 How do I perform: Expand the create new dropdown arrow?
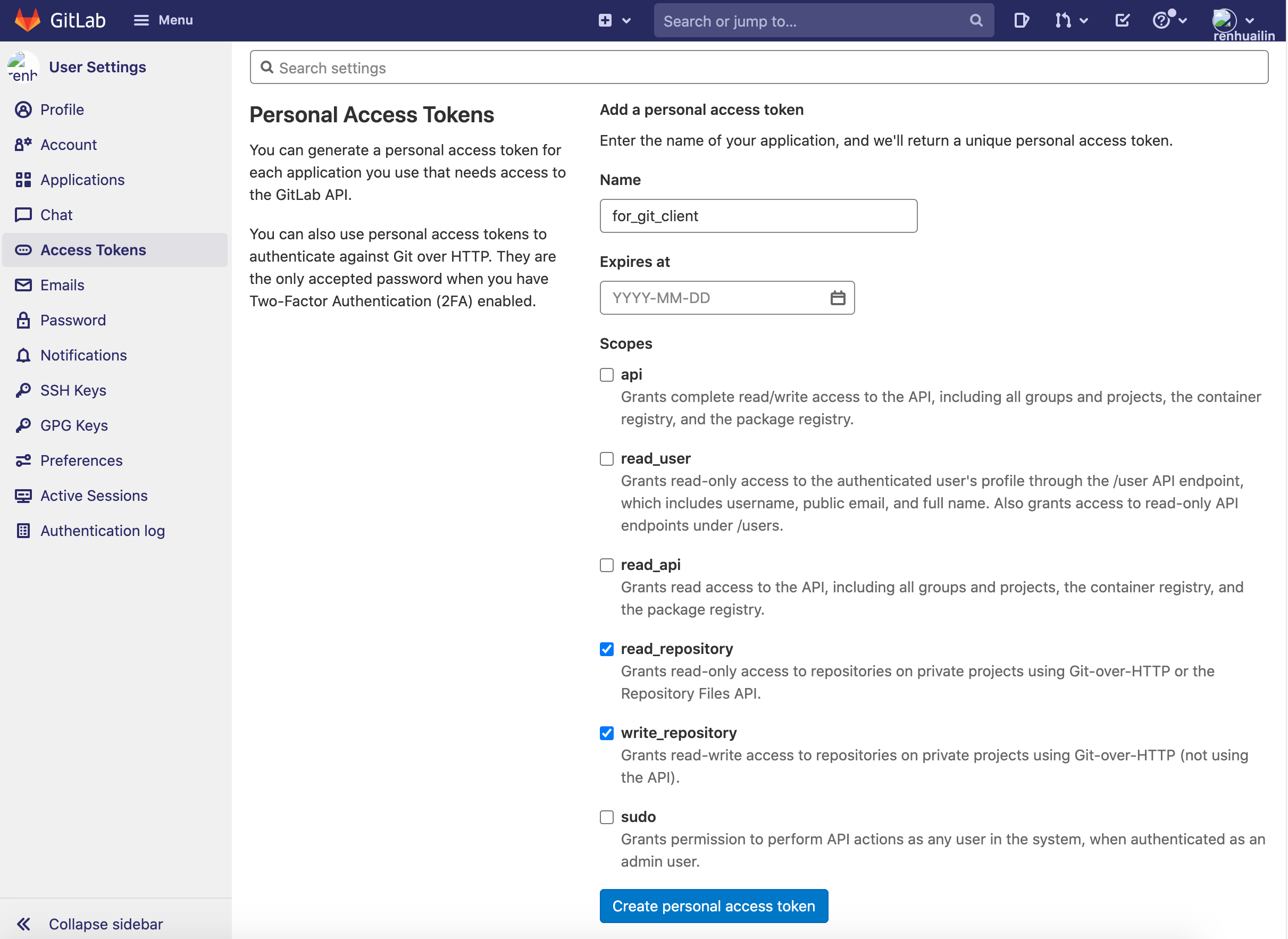click(626, 21)
